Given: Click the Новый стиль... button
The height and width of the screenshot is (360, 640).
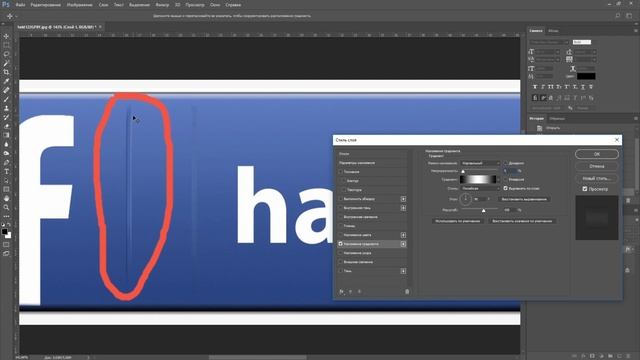Looking at the screenshot, I should click(x=597, y=178).
